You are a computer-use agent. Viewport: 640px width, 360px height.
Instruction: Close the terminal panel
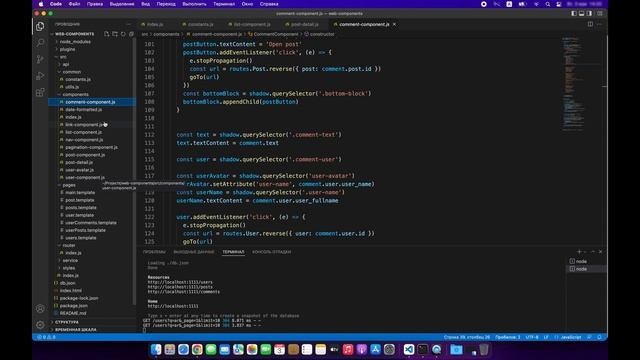(x=600, y=252)
